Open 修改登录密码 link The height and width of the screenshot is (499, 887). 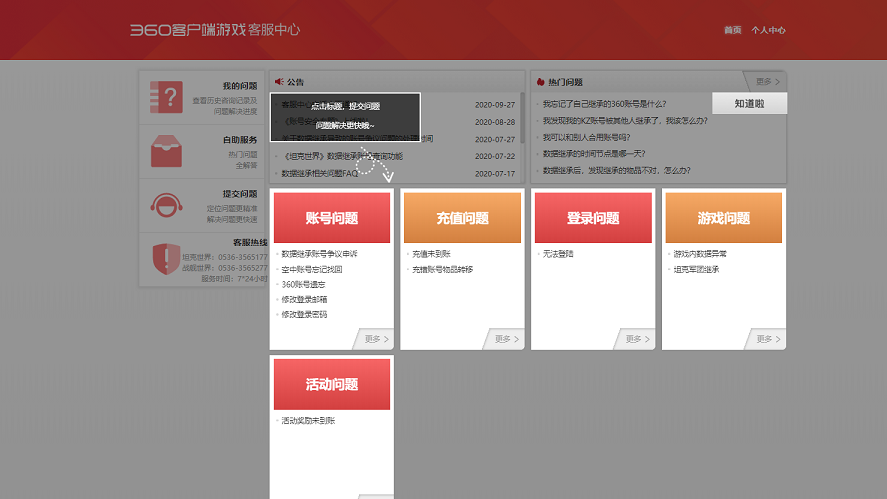click(x=304, y=315)
